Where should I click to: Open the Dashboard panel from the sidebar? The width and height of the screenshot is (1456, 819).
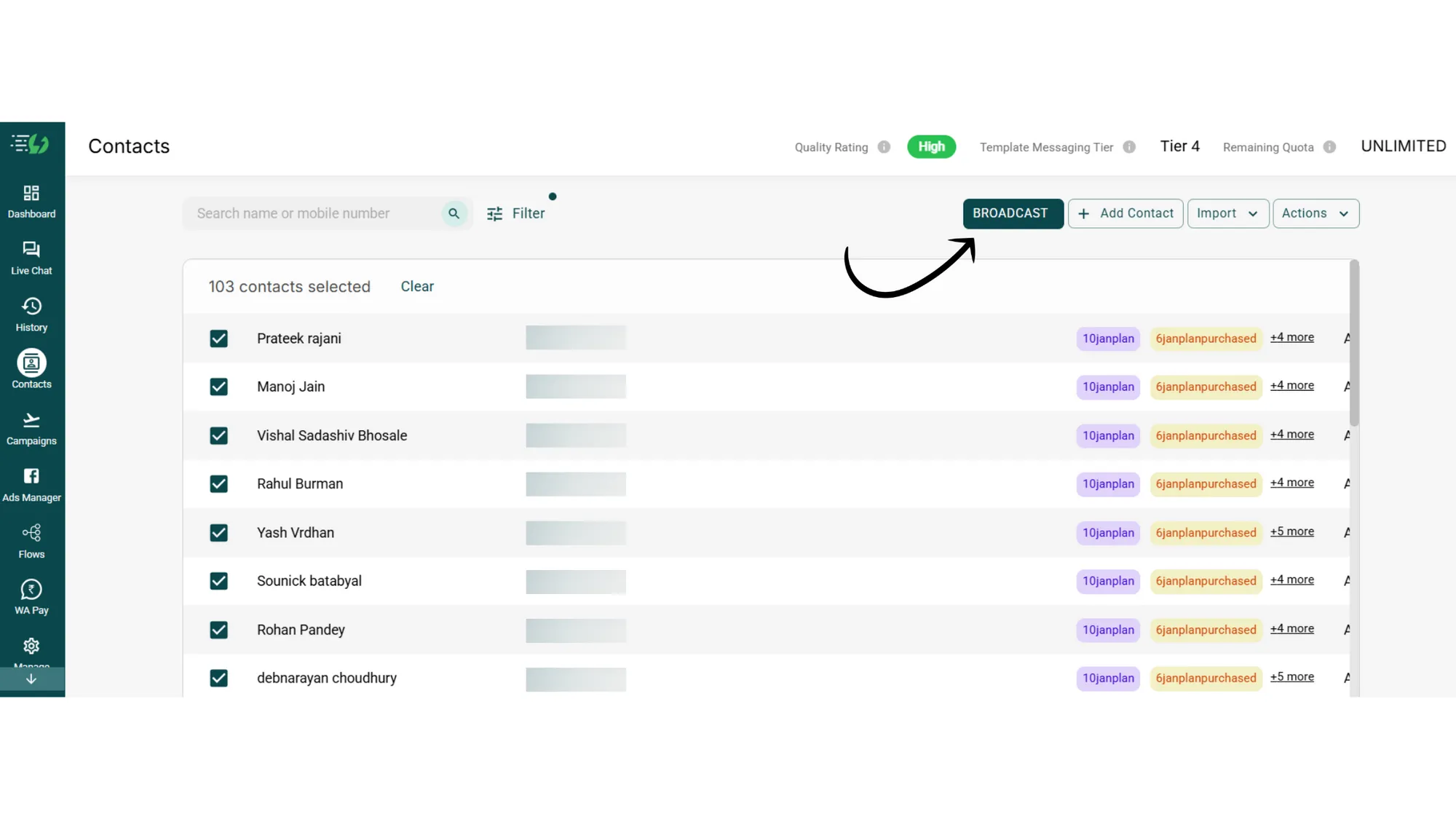tap(31, 200)
